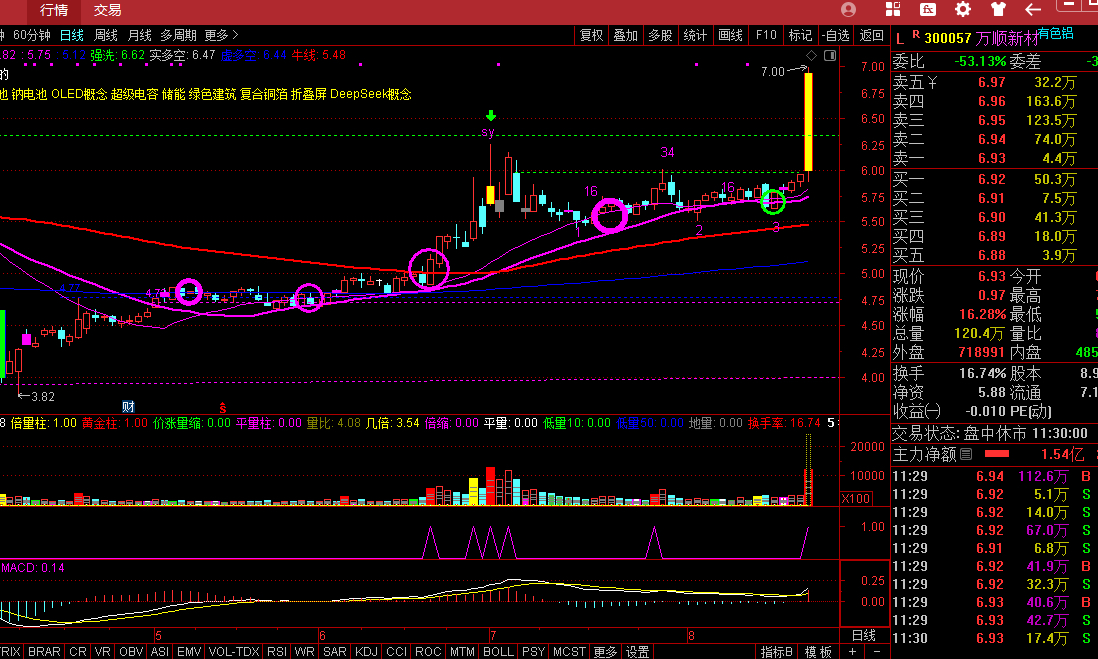Click the green down-arrow signal marker
Image resolution: width=1098 pixels, height=659 pixels.
click(x=491, y=116)
